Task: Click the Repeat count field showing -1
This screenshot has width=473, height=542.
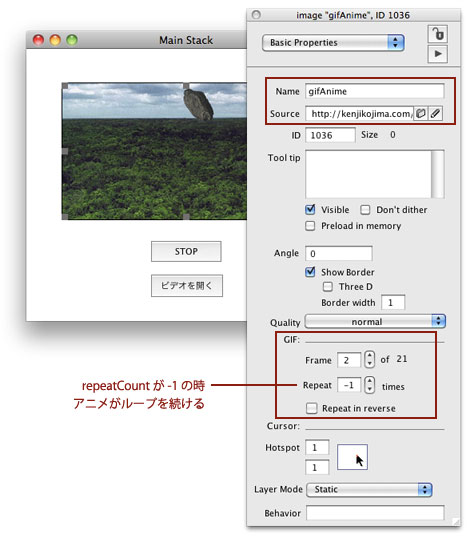Action: (349, 385)
